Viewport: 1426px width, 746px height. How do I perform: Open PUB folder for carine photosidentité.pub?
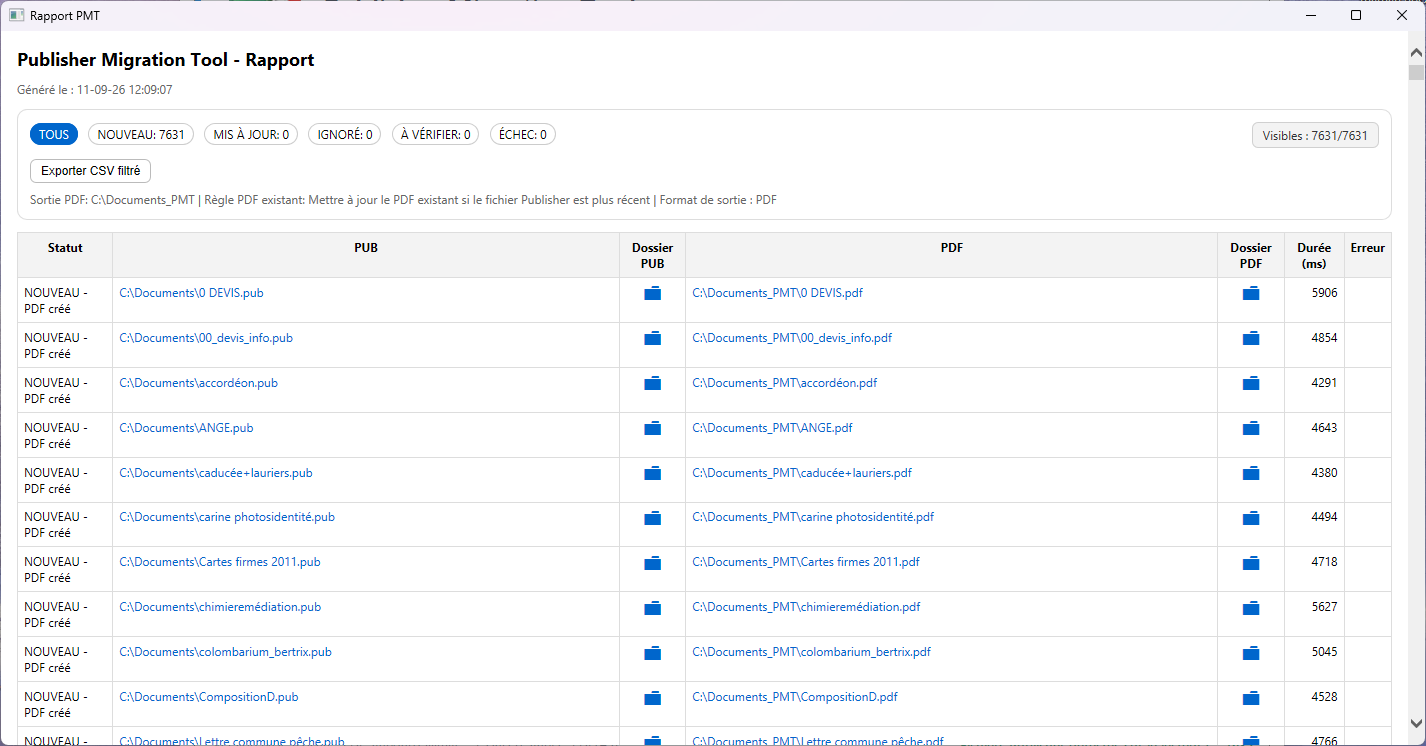click(x=652, y=517)
